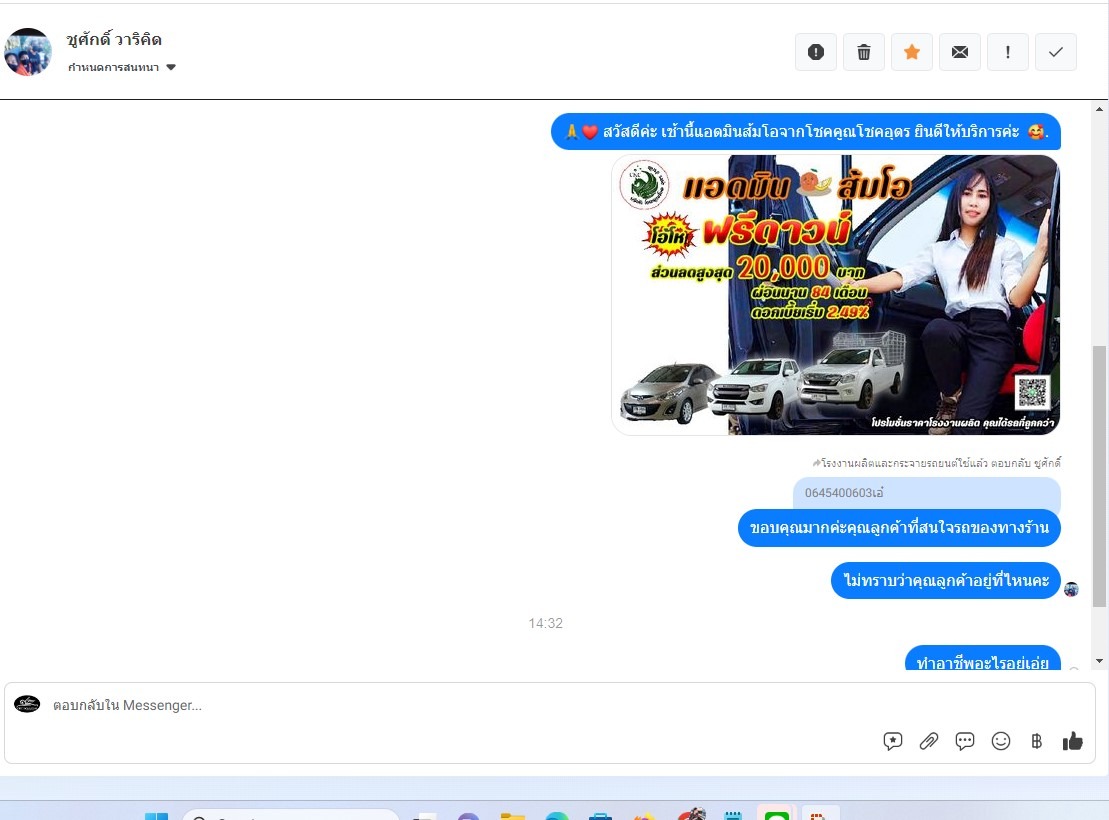Click message ทำอาชีพอะไรอยู่เอ่ย
The width and height of the screenshot is (1109, 820).
point(982,659)
